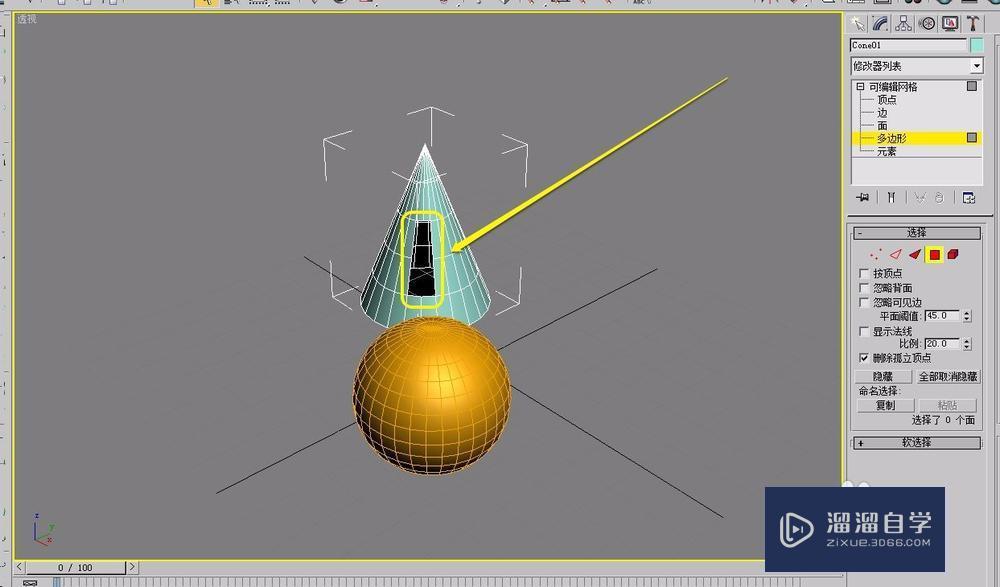Click the object color swatch beside Cone01
The height and width of the screenshot is (587, 1000).
tap(976, 45)
